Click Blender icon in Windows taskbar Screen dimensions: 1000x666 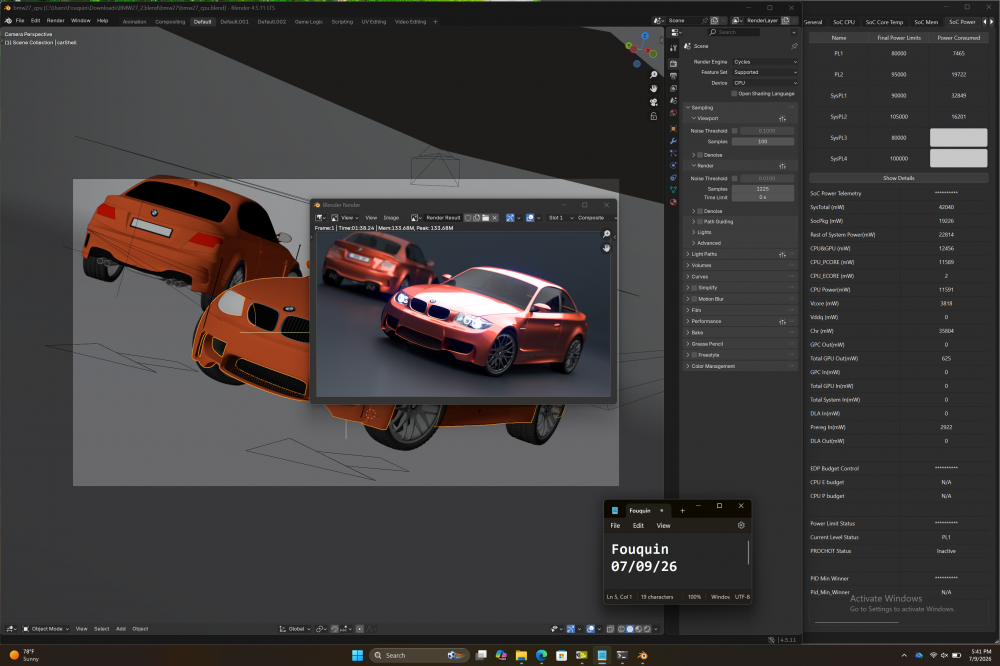[x=642, y=655]
